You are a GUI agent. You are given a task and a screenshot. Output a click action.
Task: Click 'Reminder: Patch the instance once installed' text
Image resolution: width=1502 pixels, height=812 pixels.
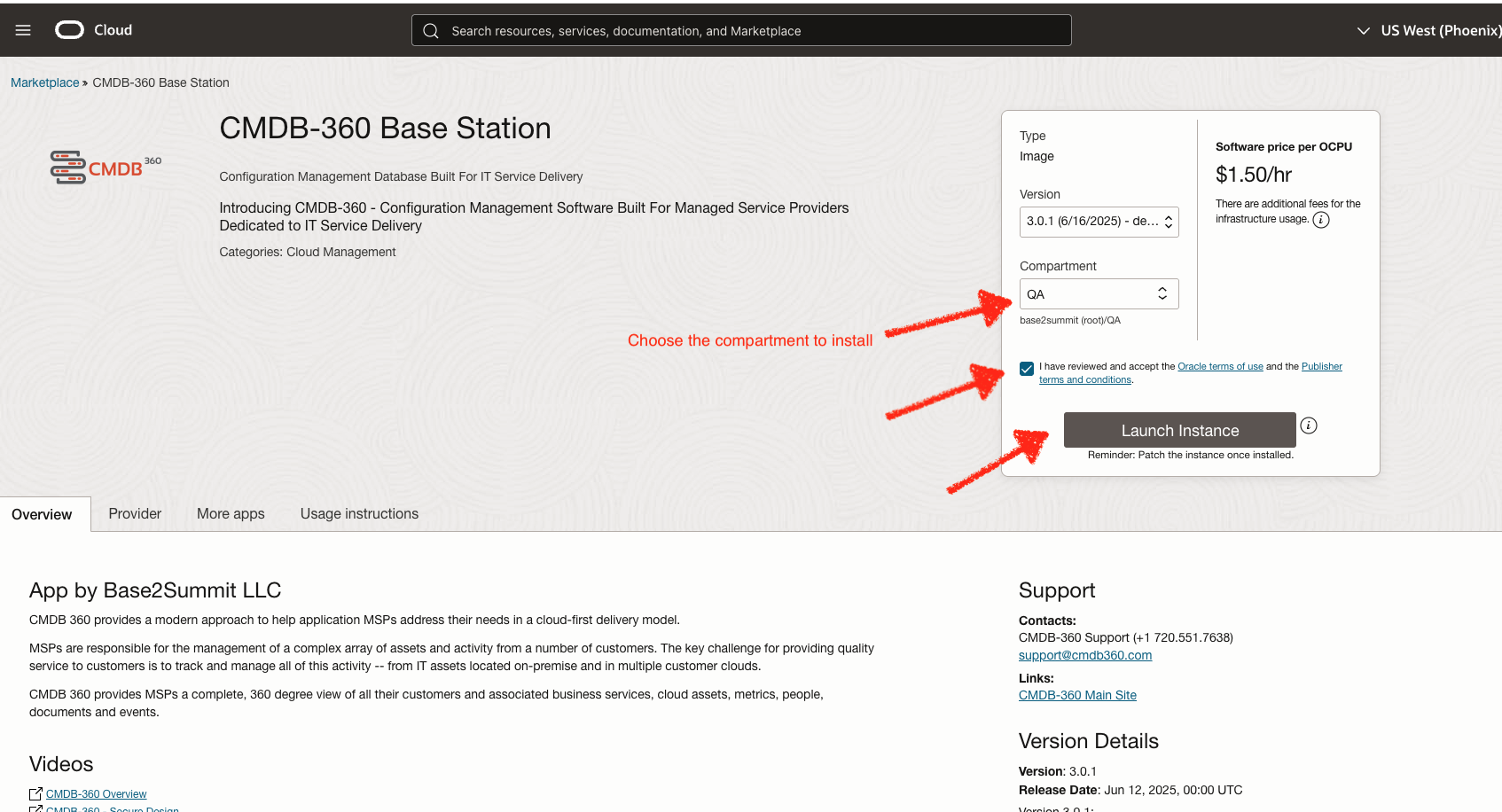pyautogui.click(x=1191, y=455)
